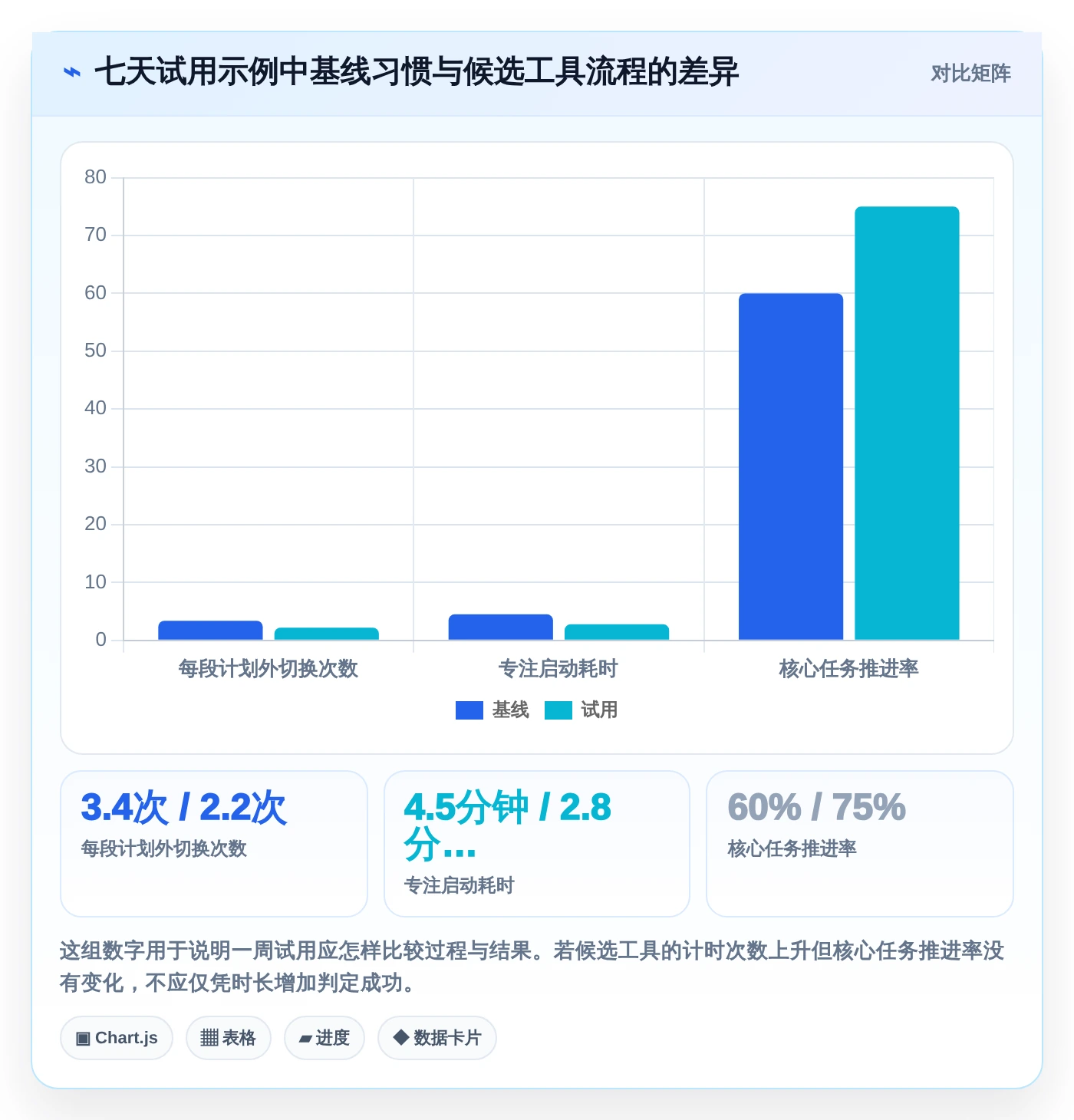Click the 3.4次 / 2.2次 data card value

(x=183, y=808)
